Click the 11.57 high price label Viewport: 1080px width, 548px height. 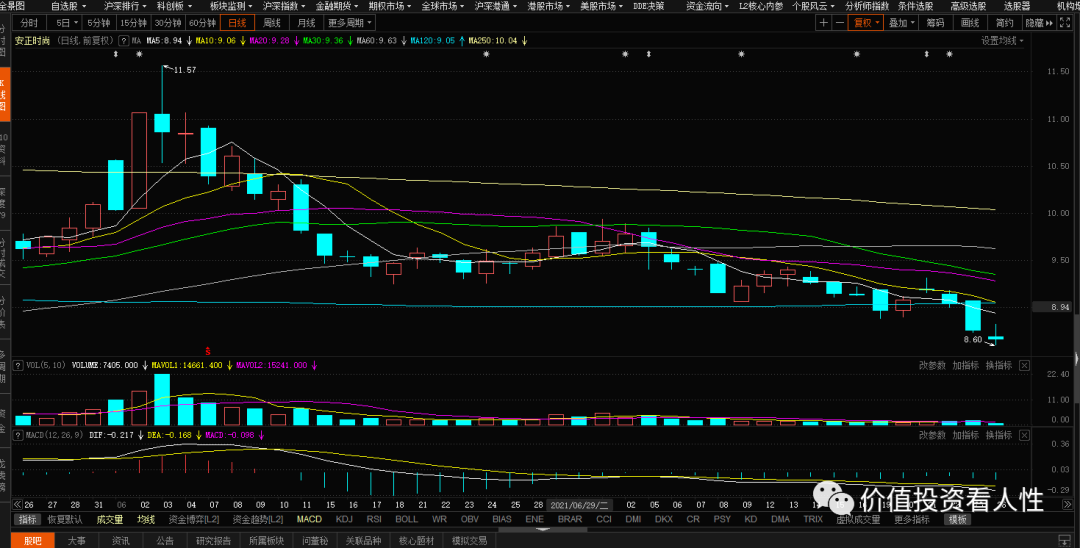(185, 70)
